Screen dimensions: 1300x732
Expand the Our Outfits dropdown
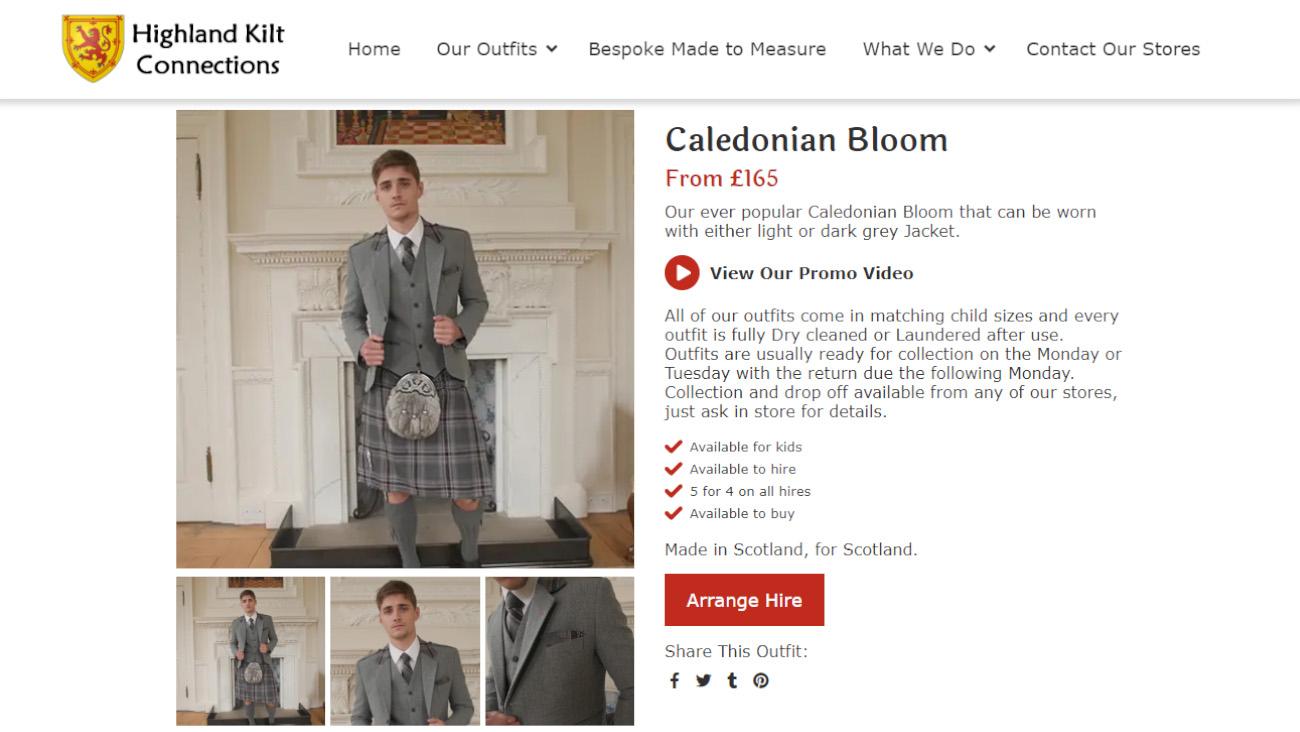497,49
